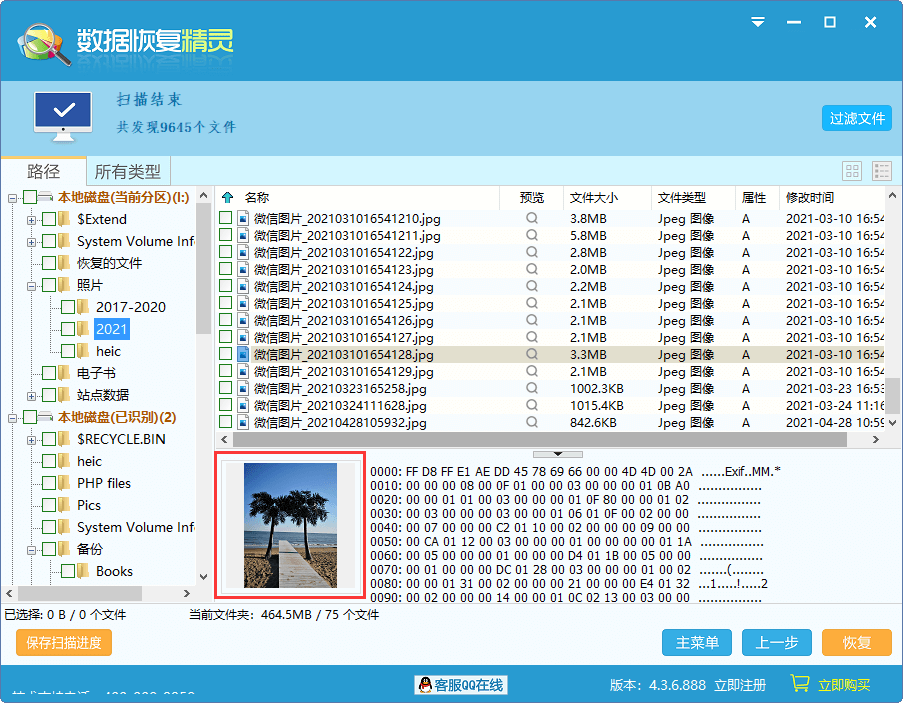
Task: Collapse the preview pane with the arrow handle
Action: [x=557, y=454]
